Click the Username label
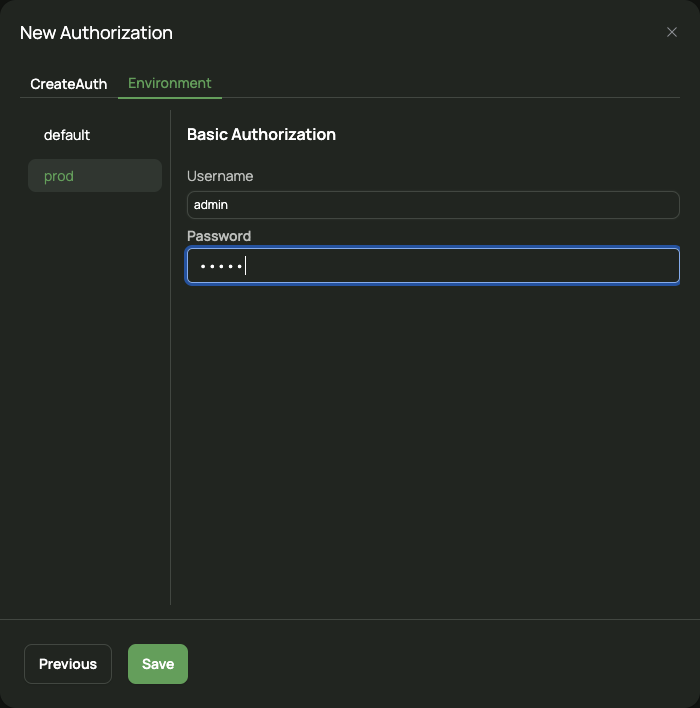This screenshot has height=708, width=700. tap(220, 176)
